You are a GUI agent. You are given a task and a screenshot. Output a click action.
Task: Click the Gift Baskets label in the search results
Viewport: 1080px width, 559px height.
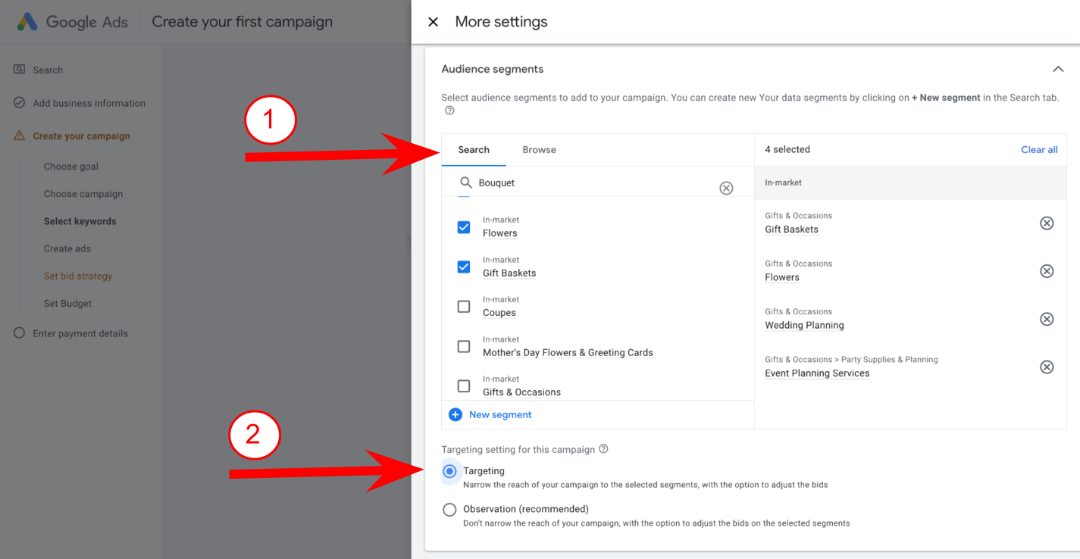coord(509,273)
